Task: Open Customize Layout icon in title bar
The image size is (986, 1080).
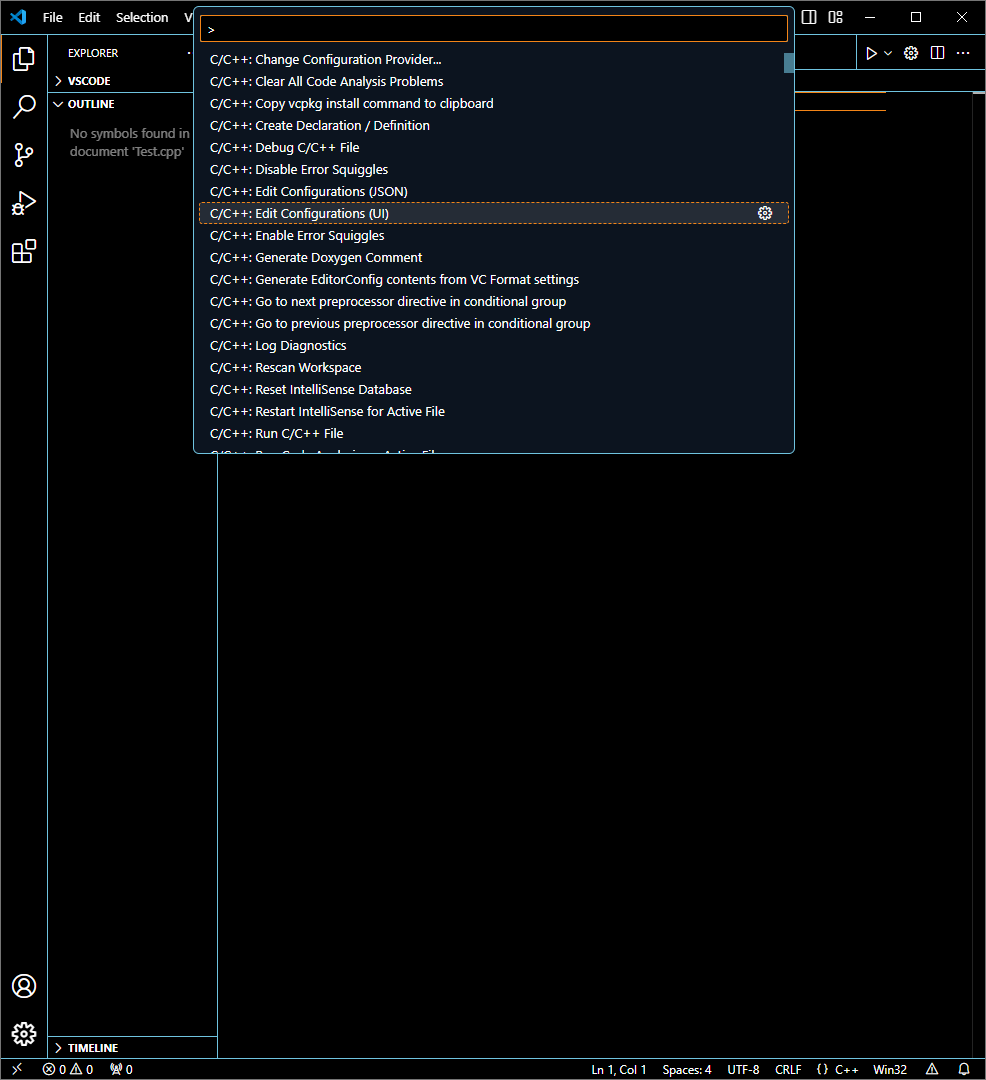Action: point(835,17)
